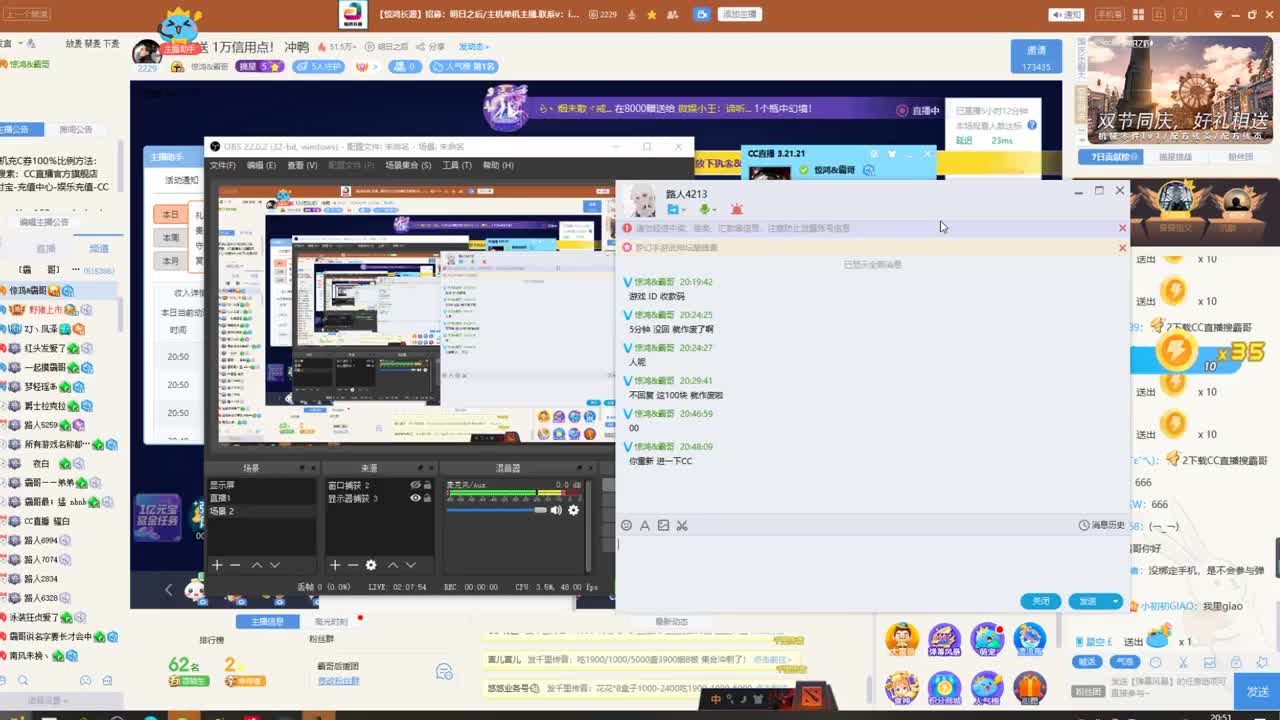1280x720 pixels.
Task: Open the 7日贡献榜 tab on right panel
Action: click(x=1110, y=157)
